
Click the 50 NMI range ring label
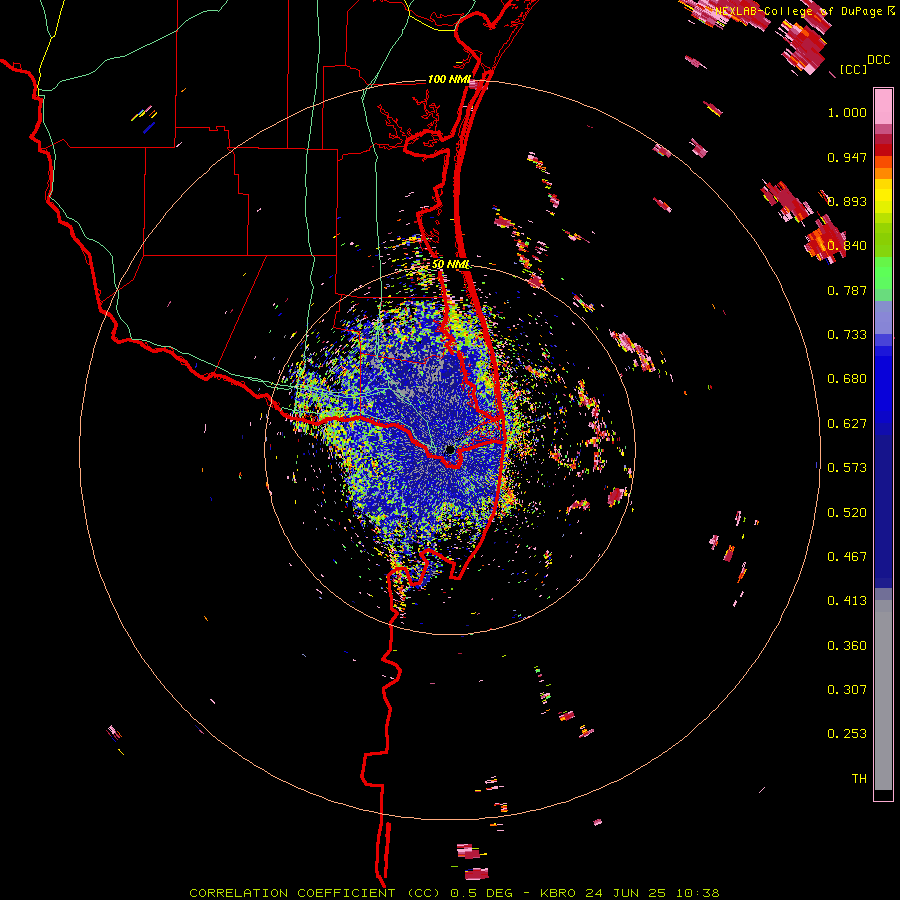coord(451,264)
